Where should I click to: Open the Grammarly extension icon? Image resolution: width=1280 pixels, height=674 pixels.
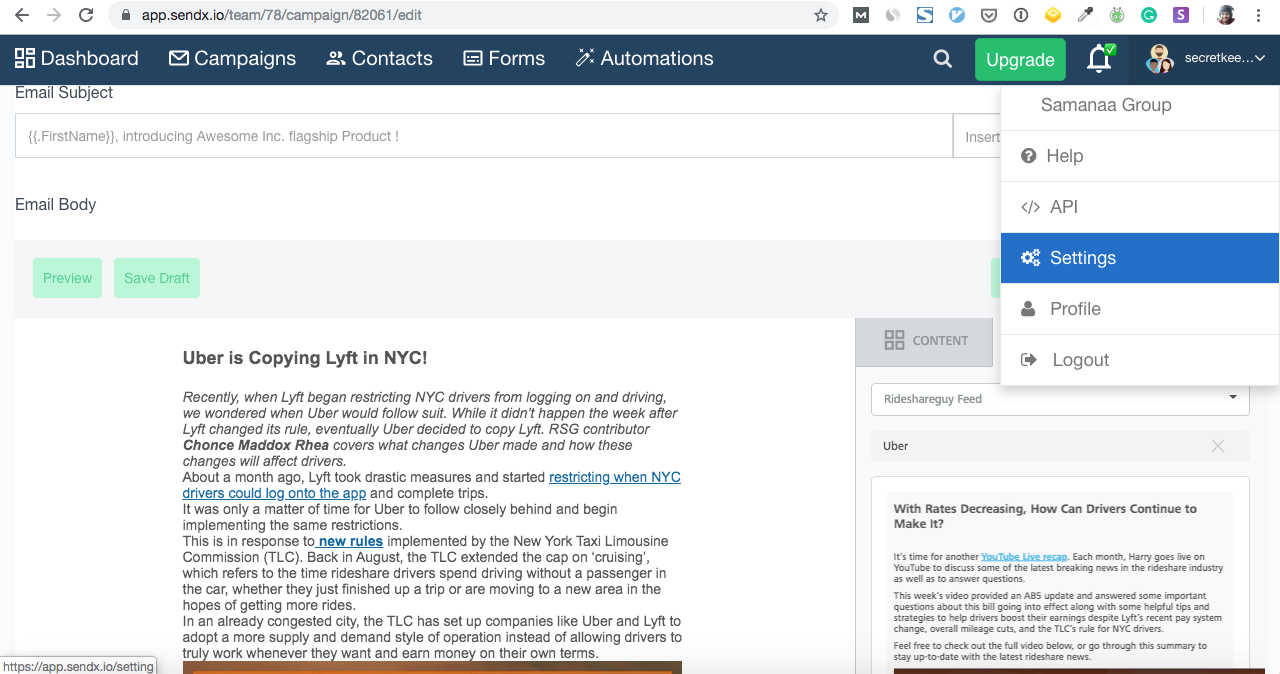tap(1149, 15)
